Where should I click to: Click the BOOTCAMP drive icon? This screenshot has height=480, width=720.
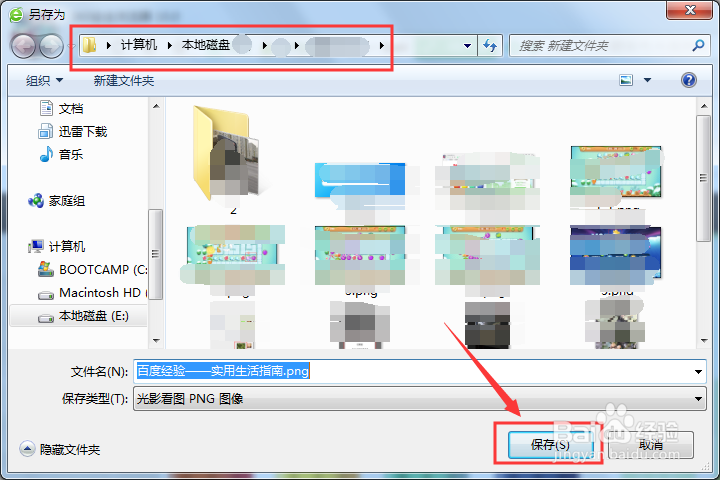point(45,269)
